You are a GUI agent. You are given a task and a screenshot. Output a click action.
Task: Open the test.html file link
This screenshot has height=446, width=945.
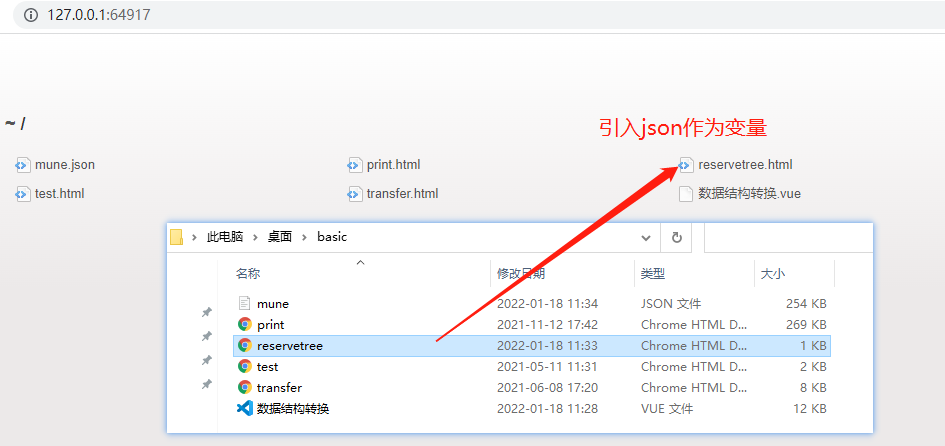[60, 194]
